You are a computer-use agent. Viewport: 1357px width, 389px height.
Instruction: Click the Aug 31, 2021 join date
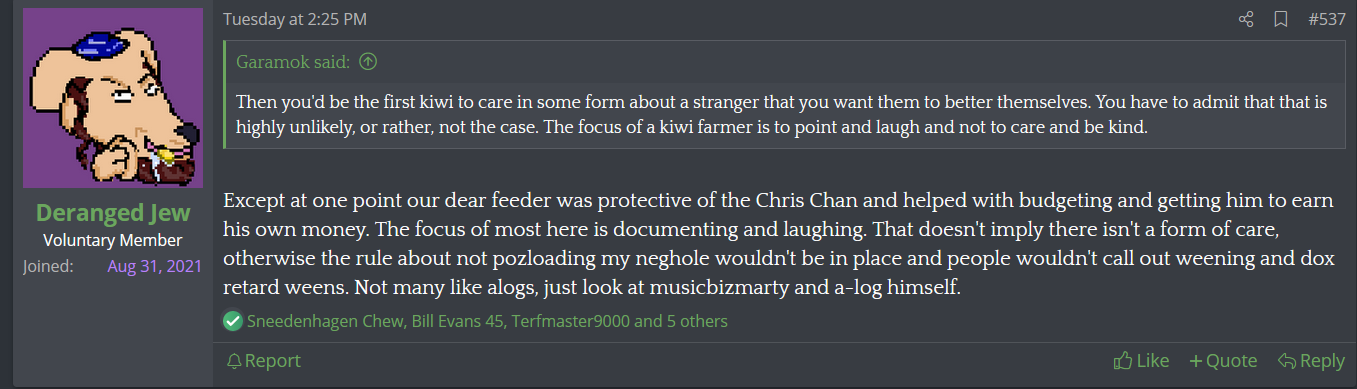[x=154, y=267]
